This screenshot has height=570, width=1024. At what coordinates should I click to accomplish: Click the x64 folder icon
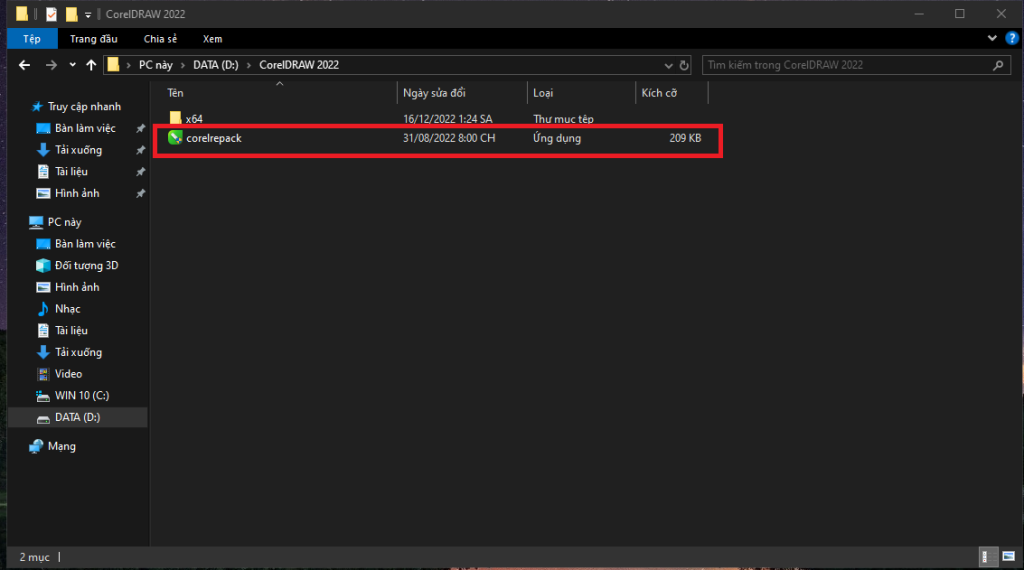176,118
